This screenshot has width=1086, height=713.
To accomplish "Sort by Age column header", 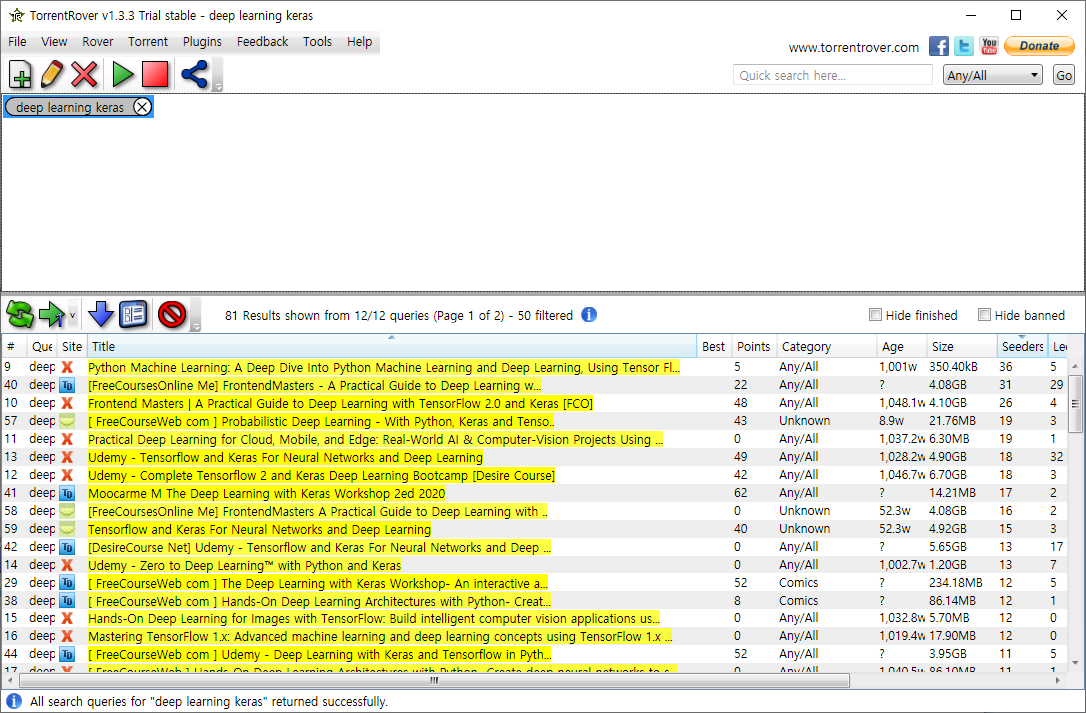I will point(901,346).
